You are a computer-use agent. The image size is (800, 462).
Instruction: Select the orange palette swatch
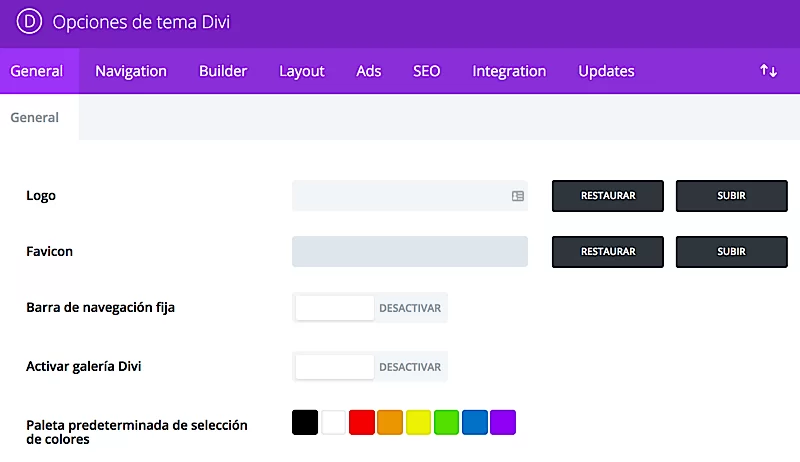390,422
